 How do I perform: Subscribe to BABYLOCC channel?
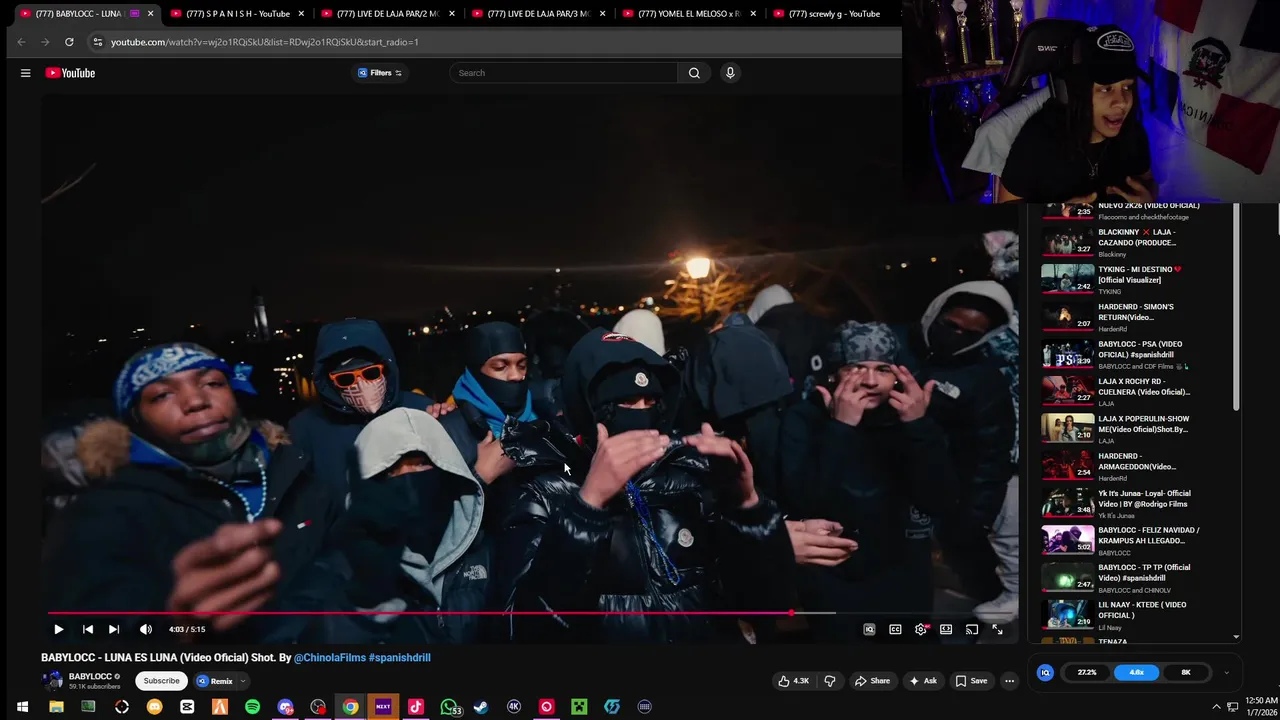161,681
